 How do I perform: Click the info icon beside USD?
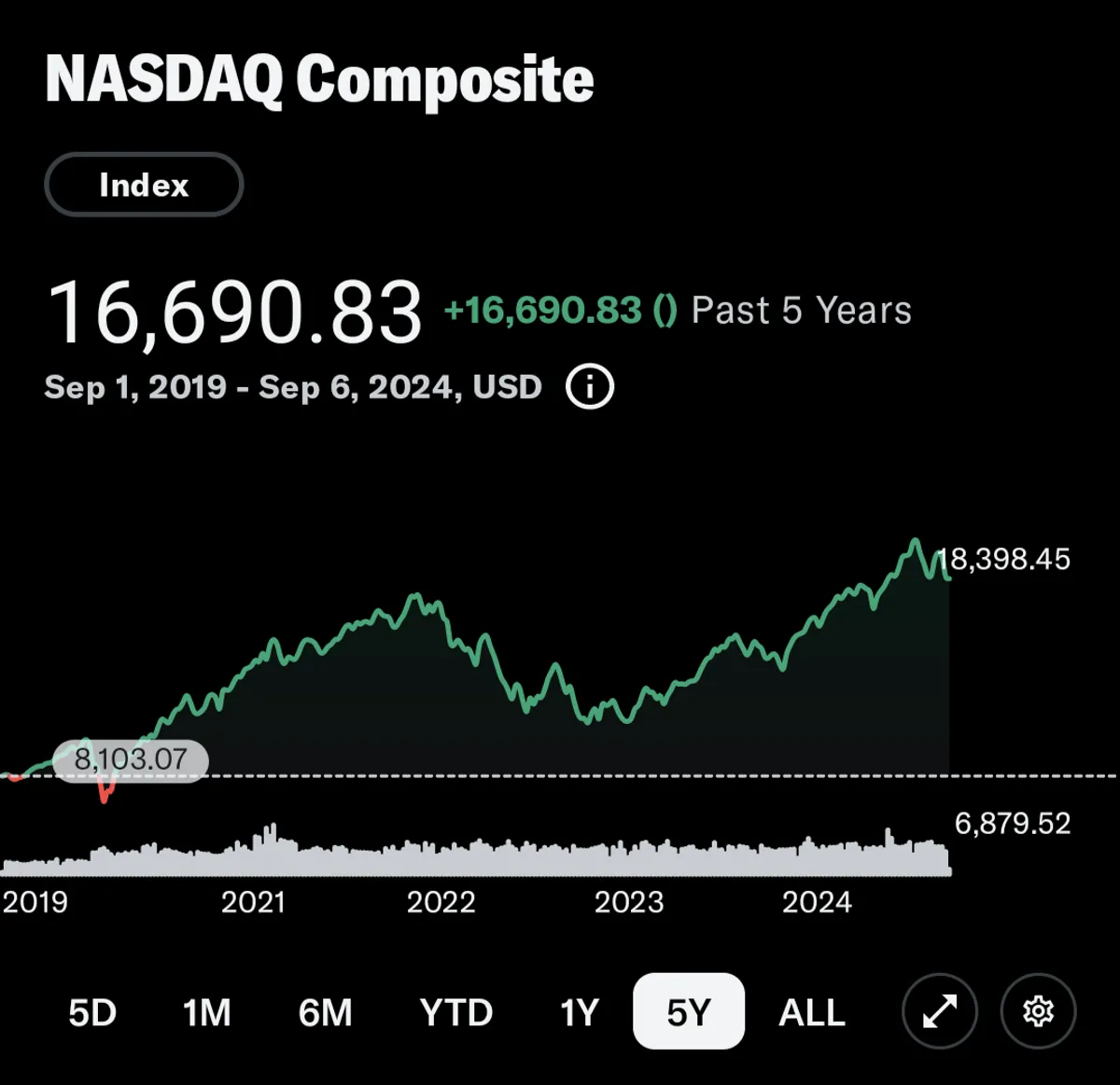click(x=590, y=386)
